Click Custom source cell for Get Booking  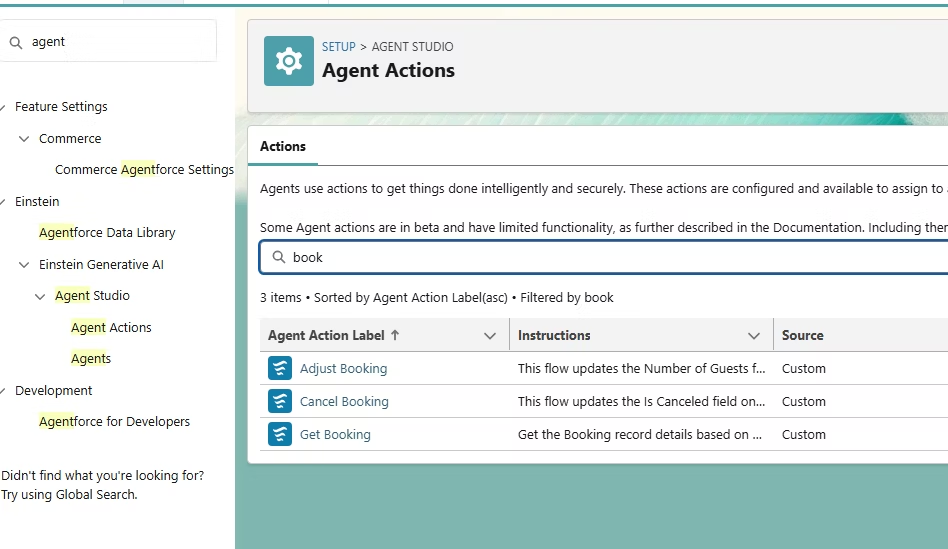pyautogui.click(x=804, y=434)
